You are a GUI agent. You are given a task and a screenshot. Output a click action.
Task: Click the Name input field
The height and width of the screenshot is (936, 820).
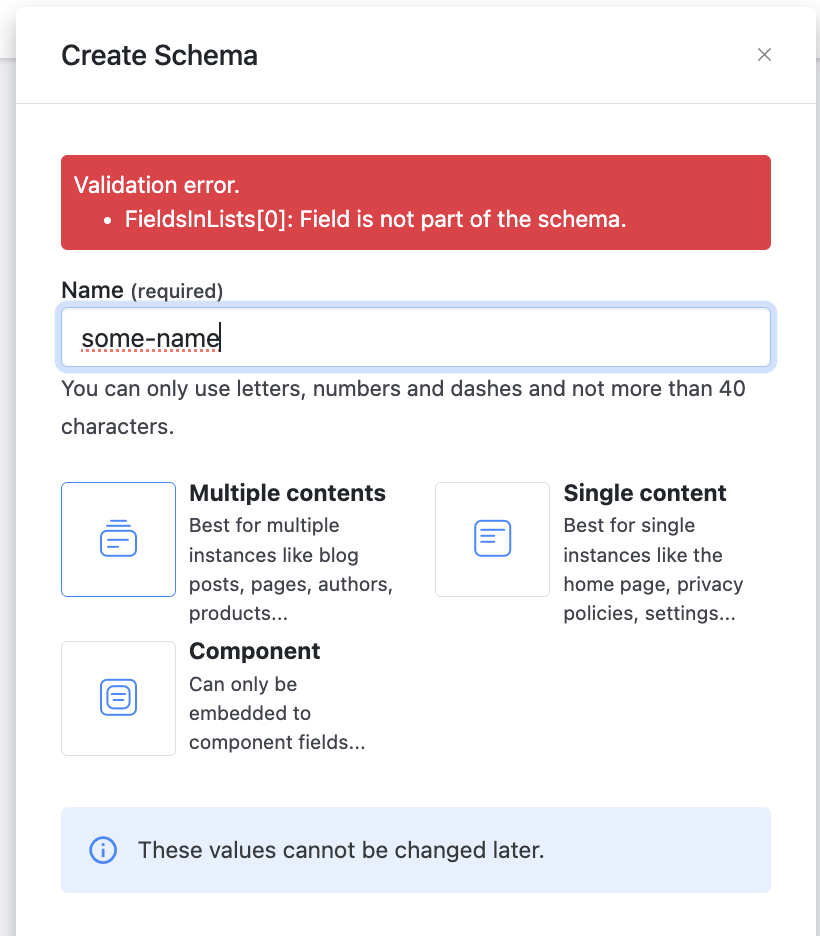(x=415, y=338)
